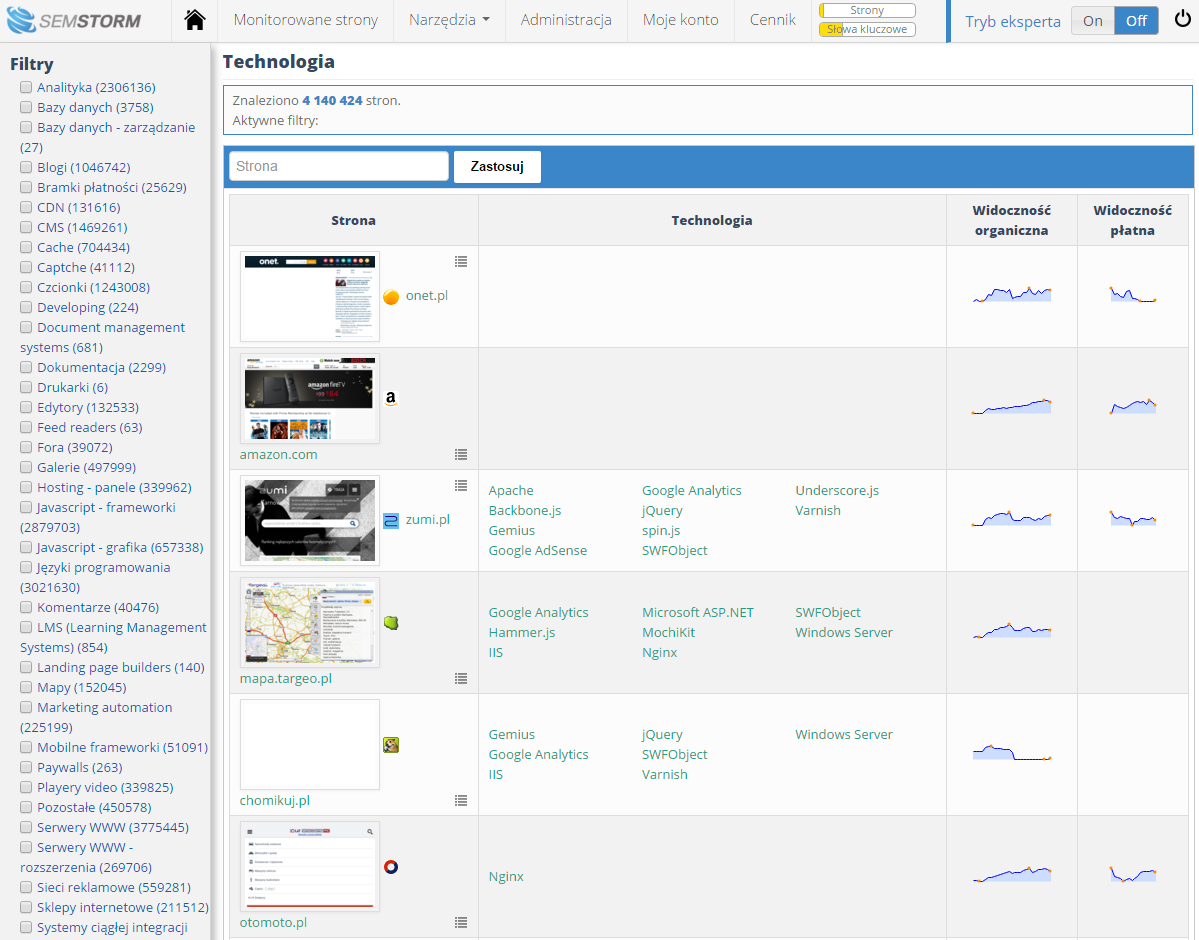Click Nginx technology for otomoto.pl
The height and width of the screenshot is (940, 1199).
pyautogui.click(x=506, y=877)
